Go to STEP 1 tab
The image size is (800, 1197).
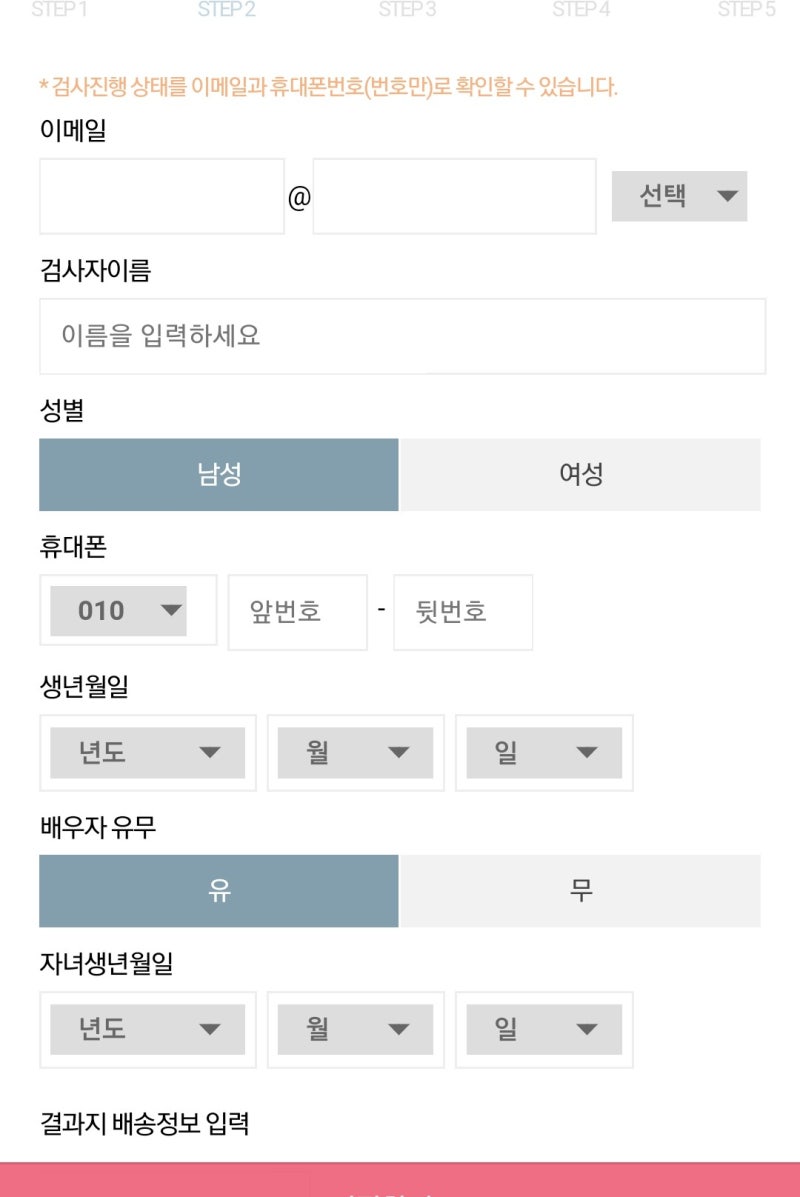59,10
